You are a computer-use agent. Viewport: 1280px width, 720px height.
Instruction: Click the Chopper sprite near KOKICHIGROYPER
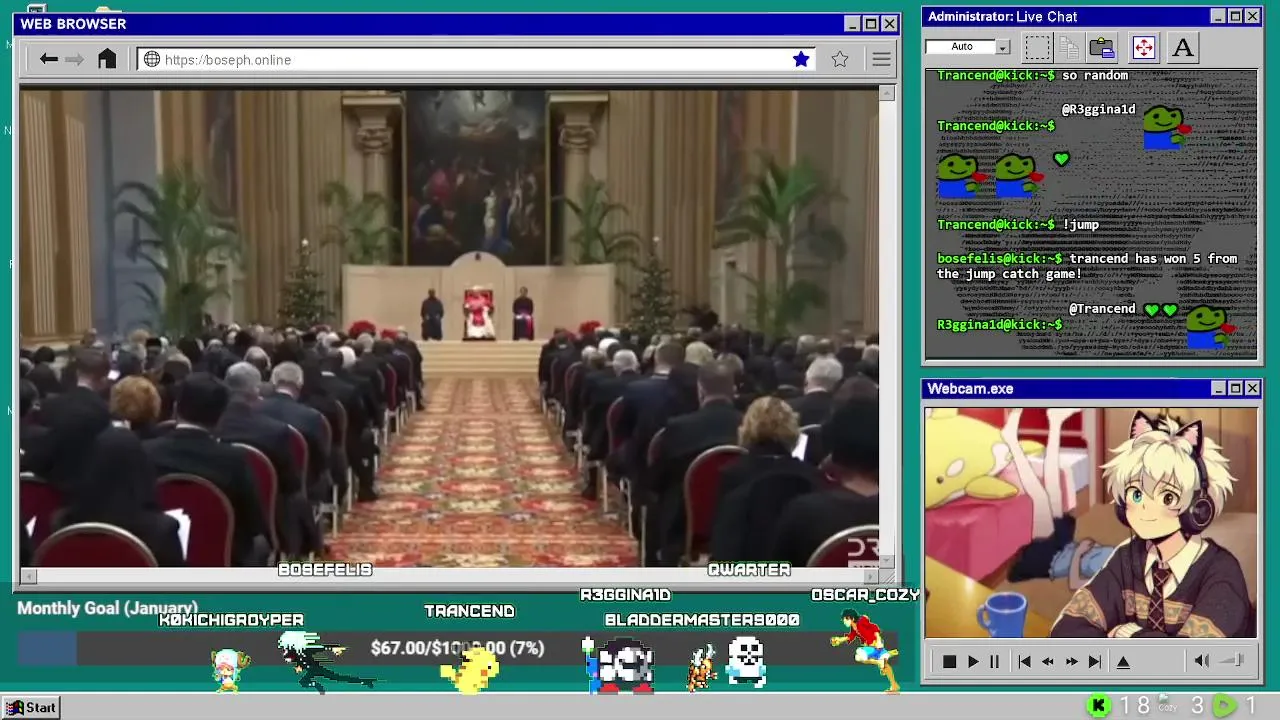[229, 668]
